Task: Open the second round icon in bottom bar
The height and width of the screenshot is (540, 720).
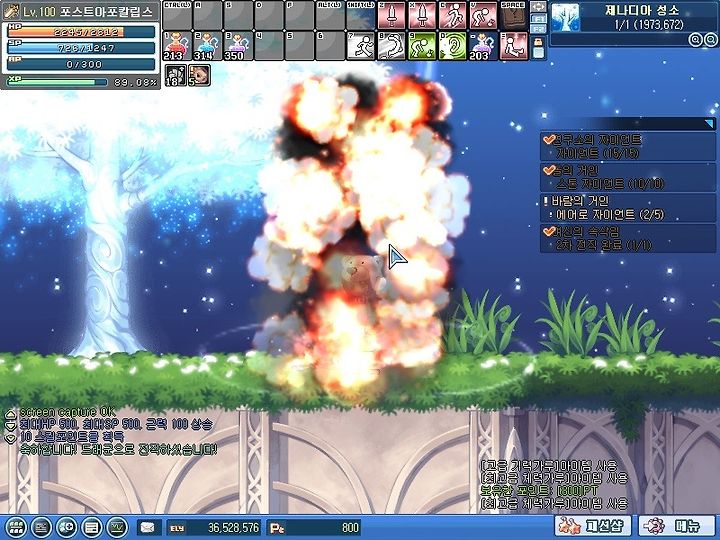Action: pos(41,527)
